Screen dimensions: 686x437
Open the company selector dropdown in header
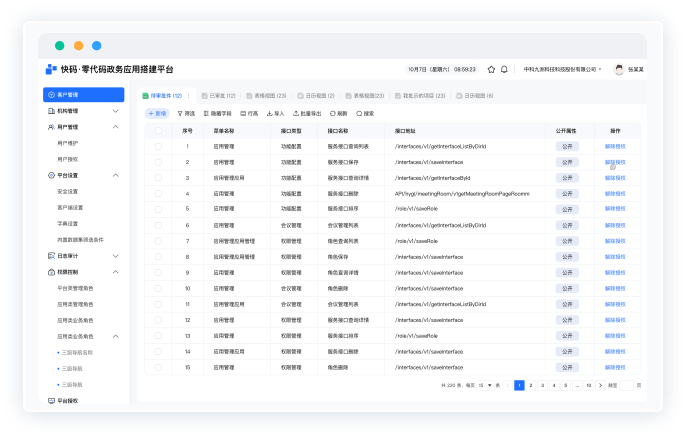click(565, 70)
